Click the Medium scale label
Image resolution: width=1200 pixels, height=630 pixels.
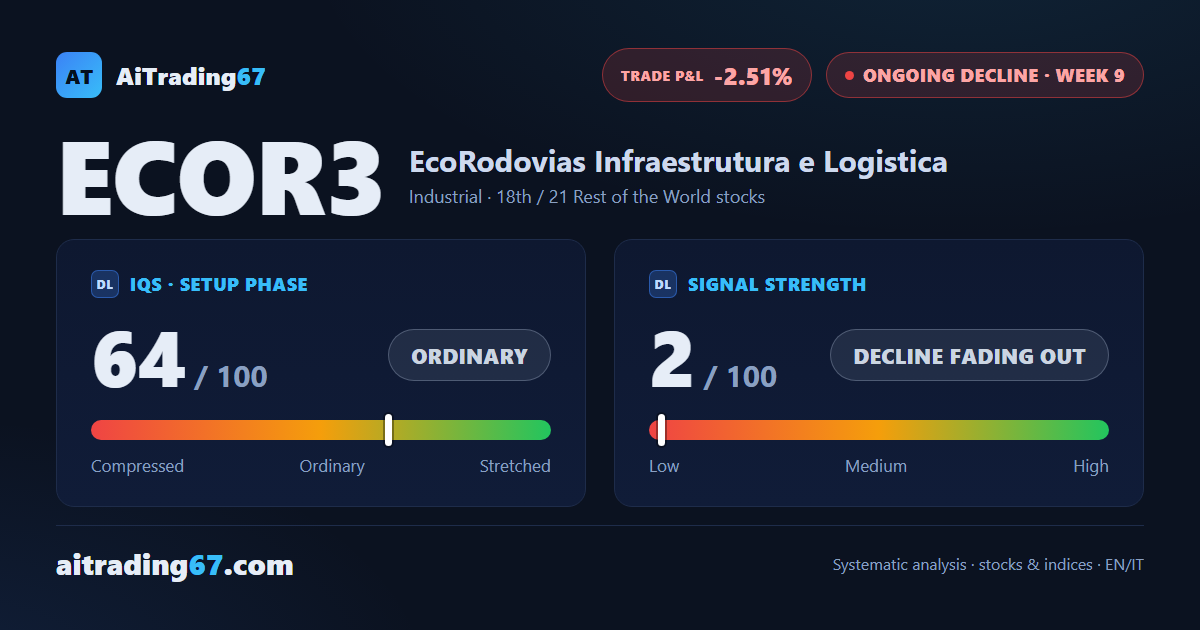click(876, 466)
